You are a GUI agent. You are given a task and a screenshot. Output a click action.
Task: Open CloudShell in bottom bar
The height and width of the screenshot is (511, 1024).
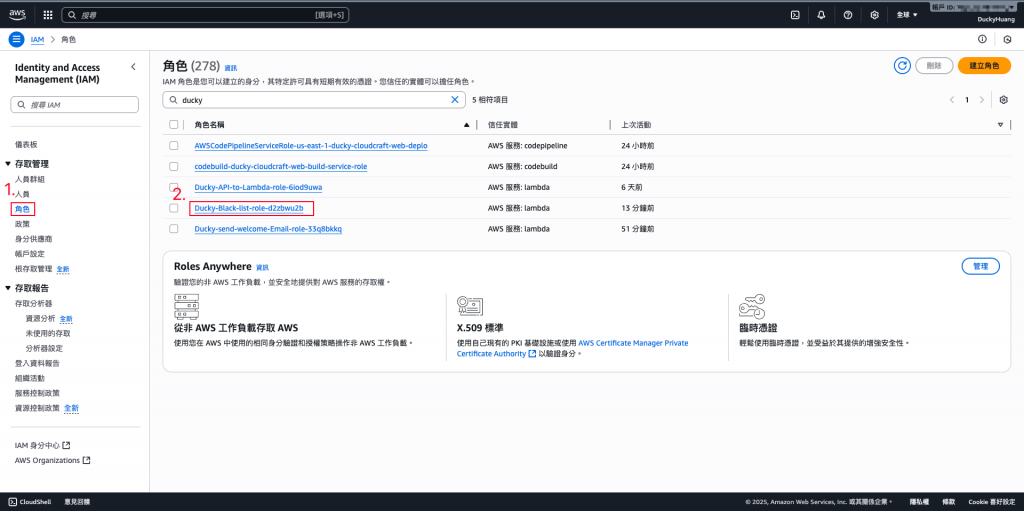(30, 501)
